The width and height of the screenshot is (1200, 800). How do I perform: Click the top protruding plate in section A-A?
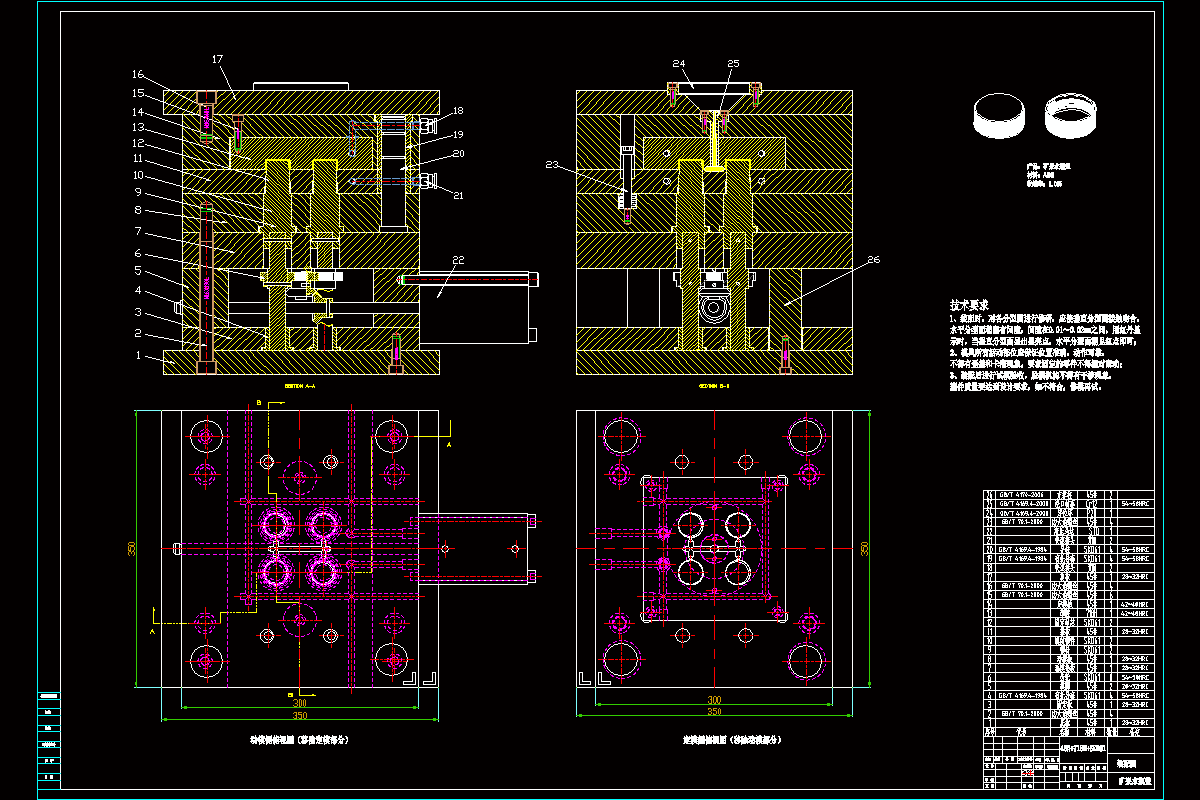coord(300,86)
